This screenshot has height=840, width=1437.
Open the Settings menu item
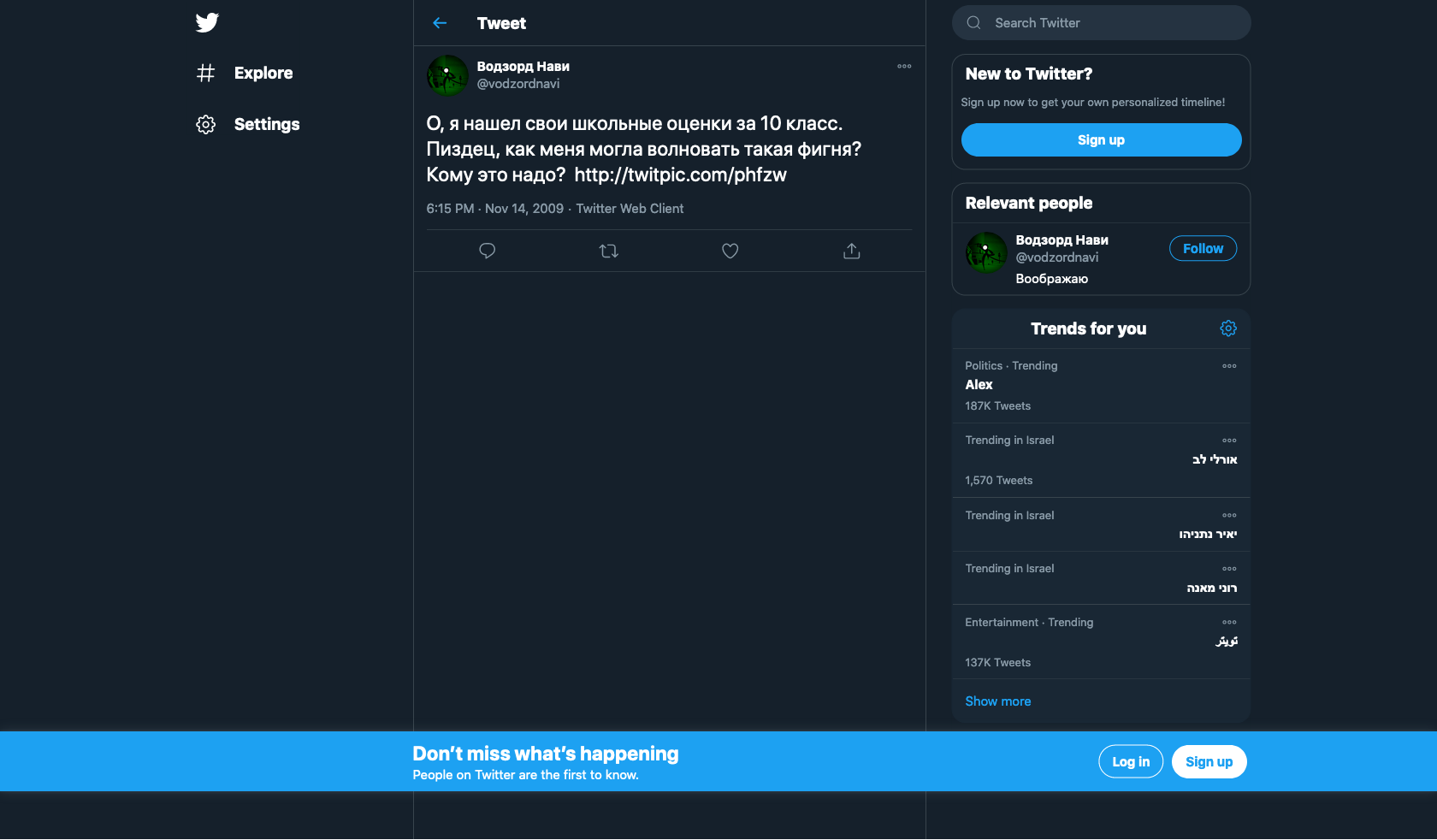[x=266, y=125]
